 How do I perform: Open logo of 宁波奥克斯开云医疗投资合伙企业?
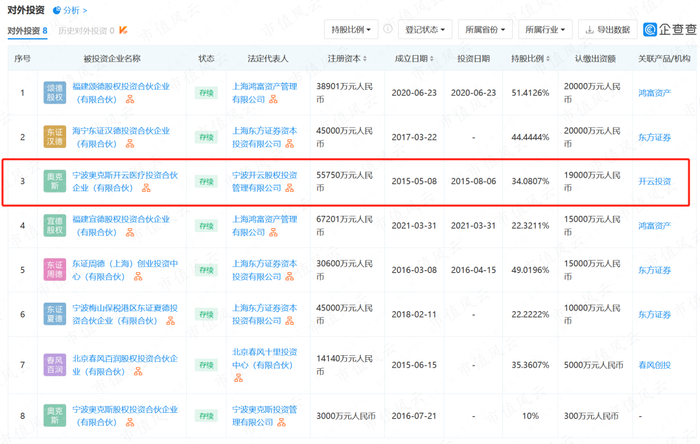pyautogui.click(x=55, y=181)
